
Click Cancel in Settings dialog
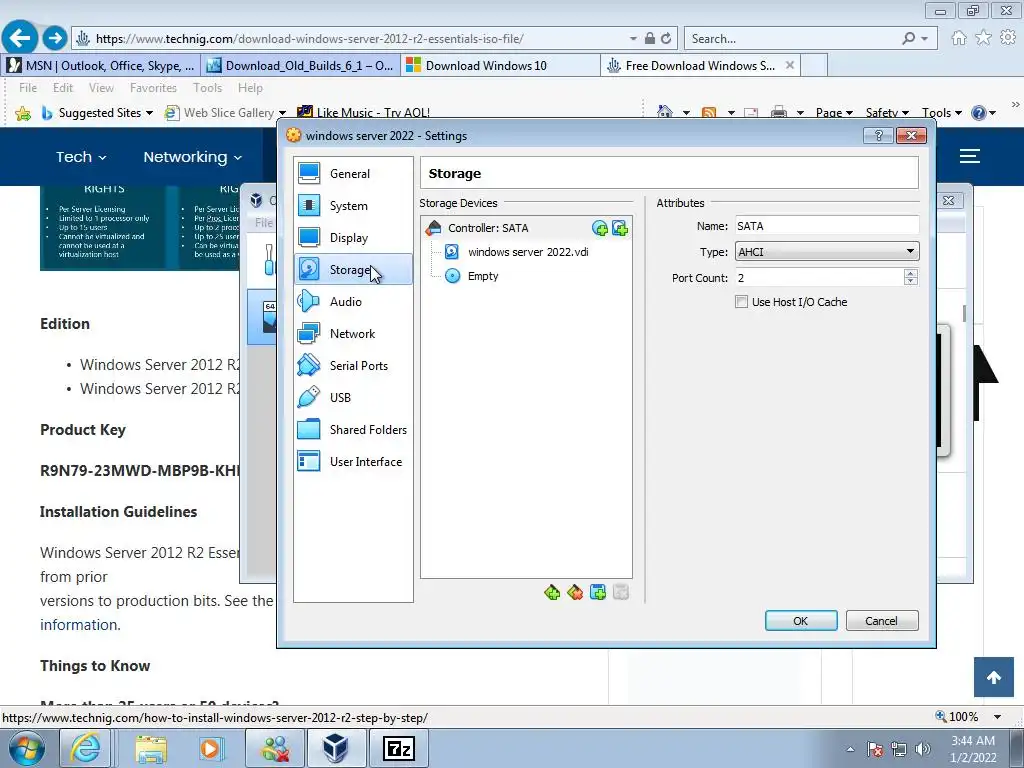click(882, 621)
